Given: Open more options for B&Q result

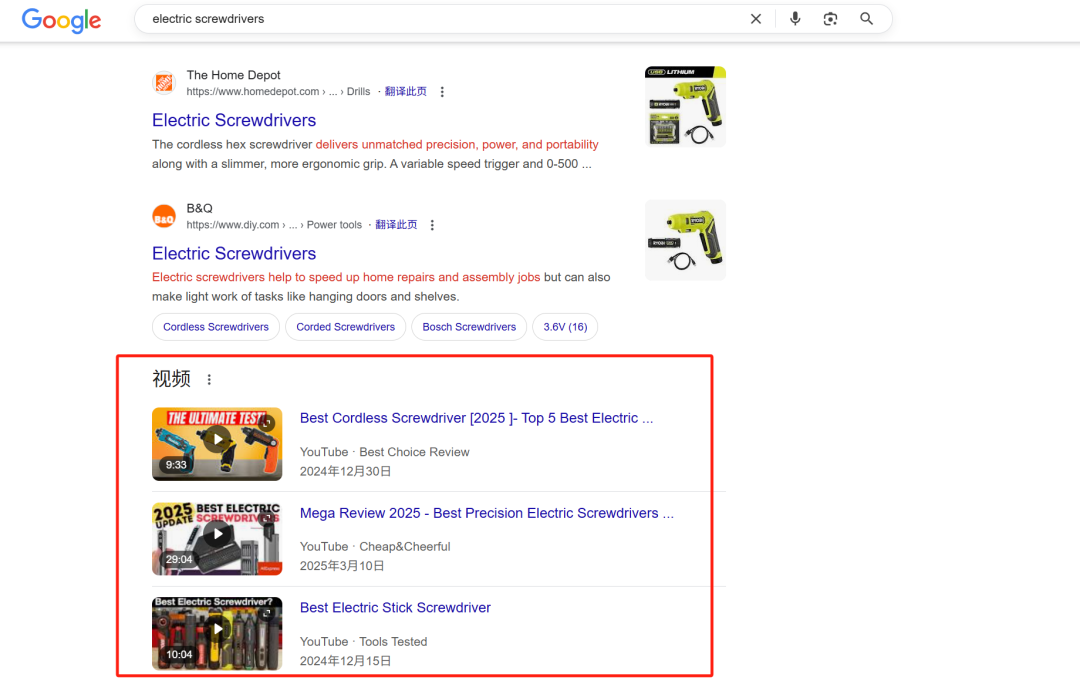Looking at the screenshot, I should pyautogui.click(x=433, y=225).
